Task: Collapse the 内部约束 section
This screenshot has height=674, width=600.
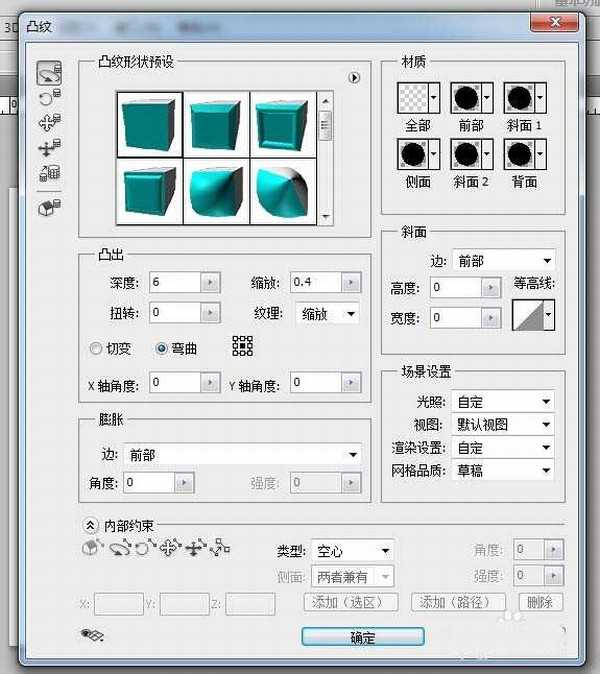Action: point(90,525)
